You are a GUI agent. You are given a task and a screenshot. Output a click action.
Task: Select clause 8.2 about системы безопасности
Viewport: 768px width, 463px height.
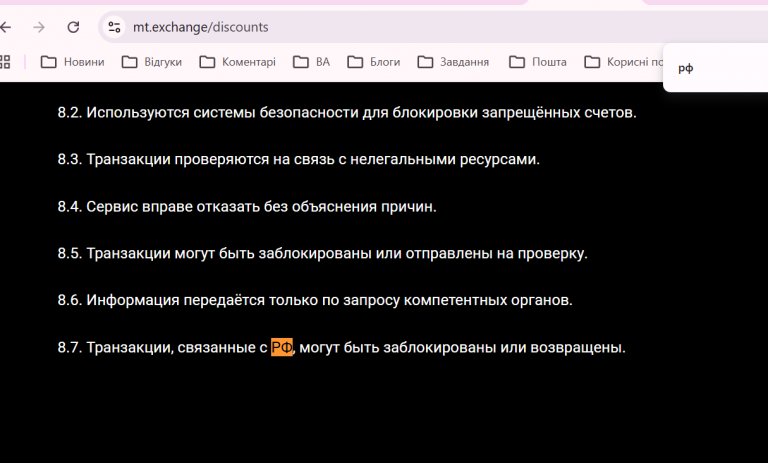[347, 113]
